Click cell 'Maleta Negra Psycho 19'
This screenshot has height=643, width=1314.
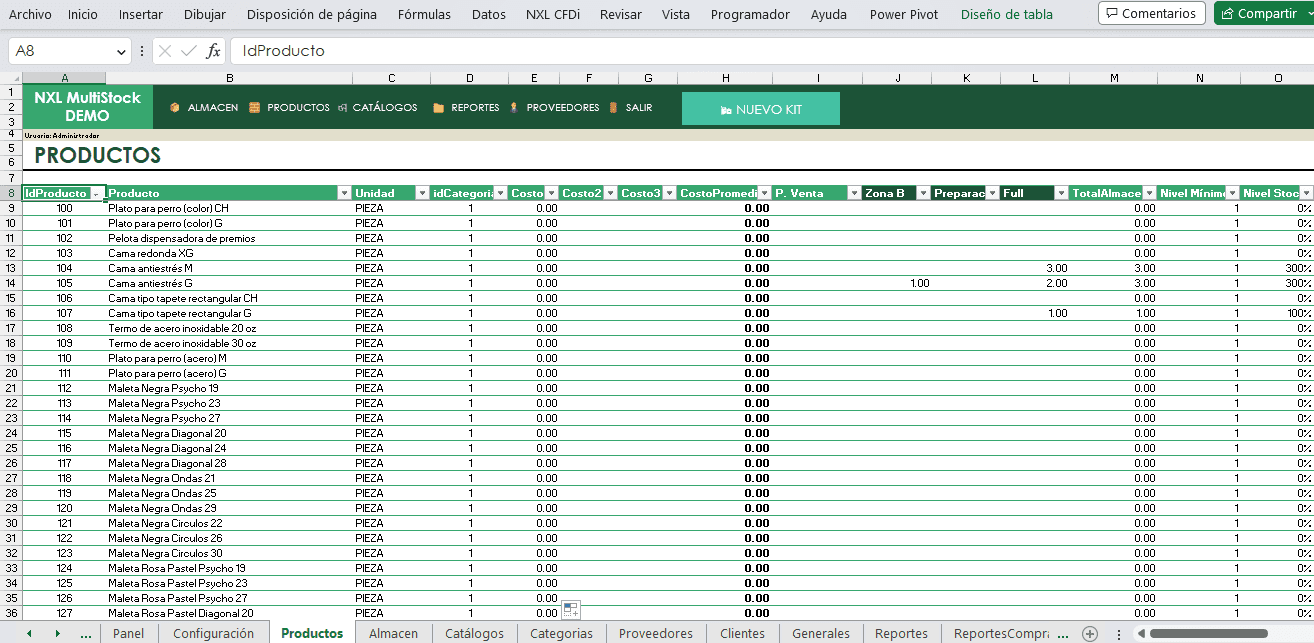point(229,388)
